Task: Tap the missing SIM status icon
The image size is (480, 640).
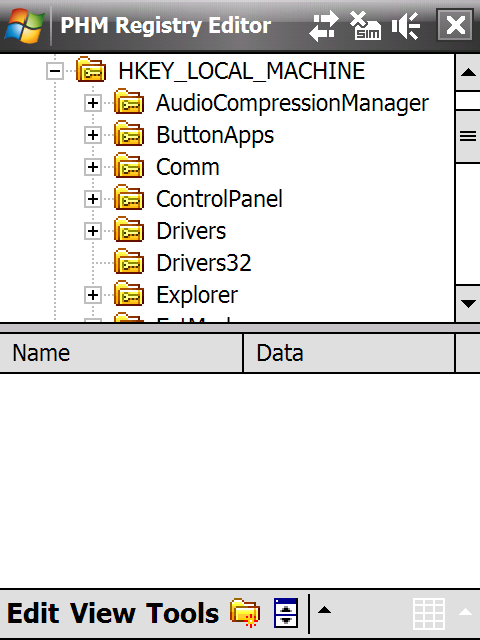Action: (366, 26)
